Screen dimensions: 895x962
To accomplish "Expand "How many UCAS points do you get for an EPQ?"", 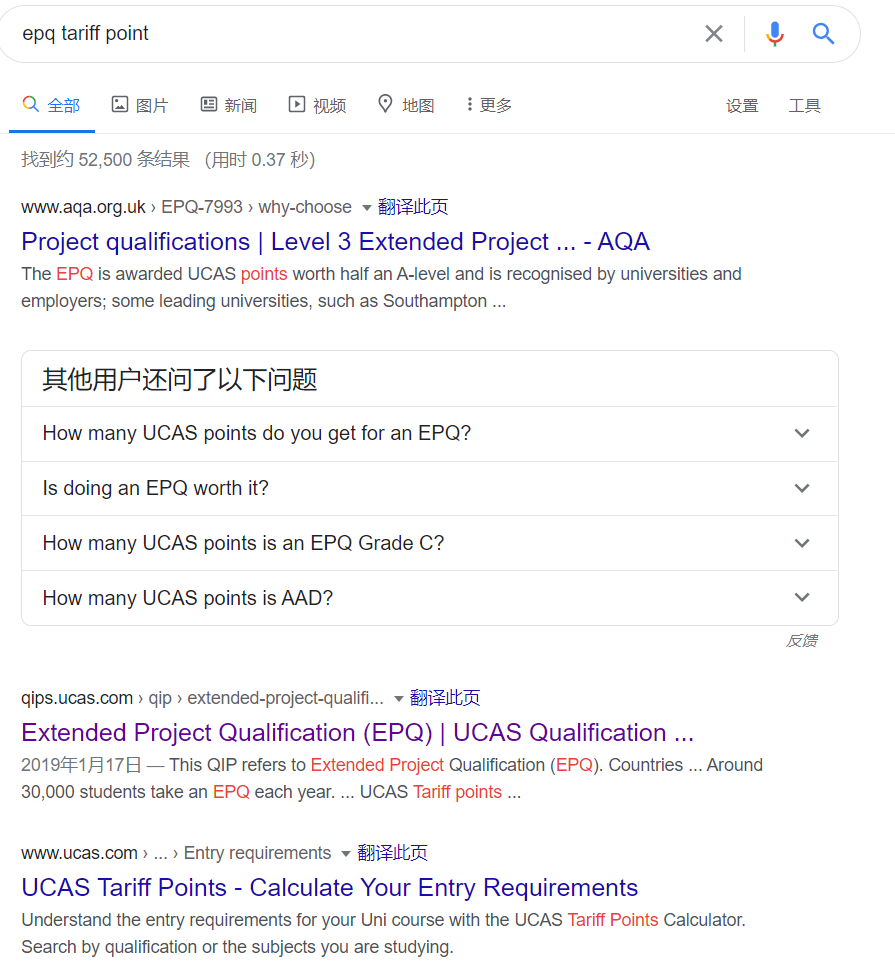I will (x=429, y=434).
